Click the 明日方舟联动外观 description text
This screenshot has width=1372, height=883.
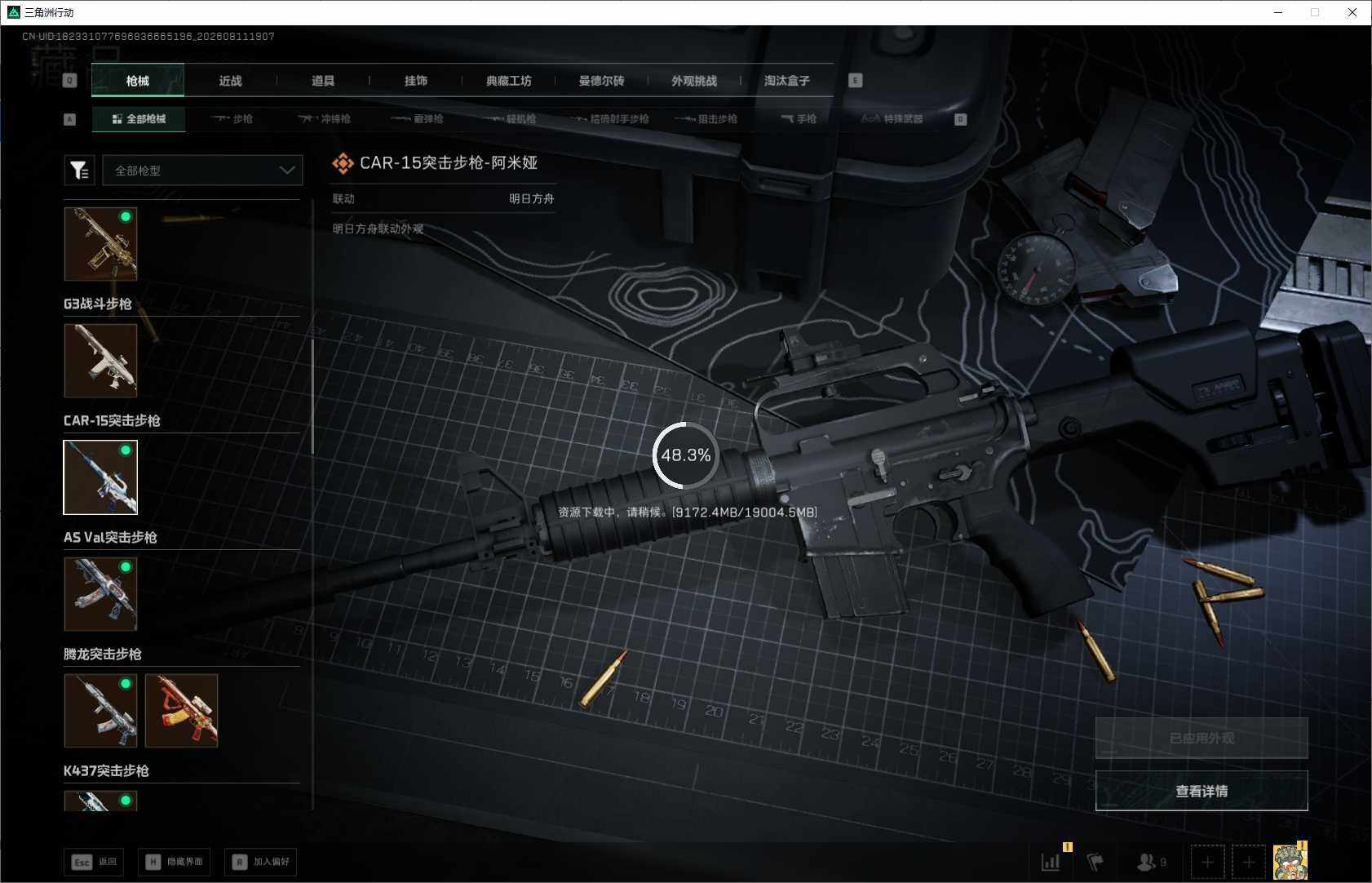click(378, 229)
